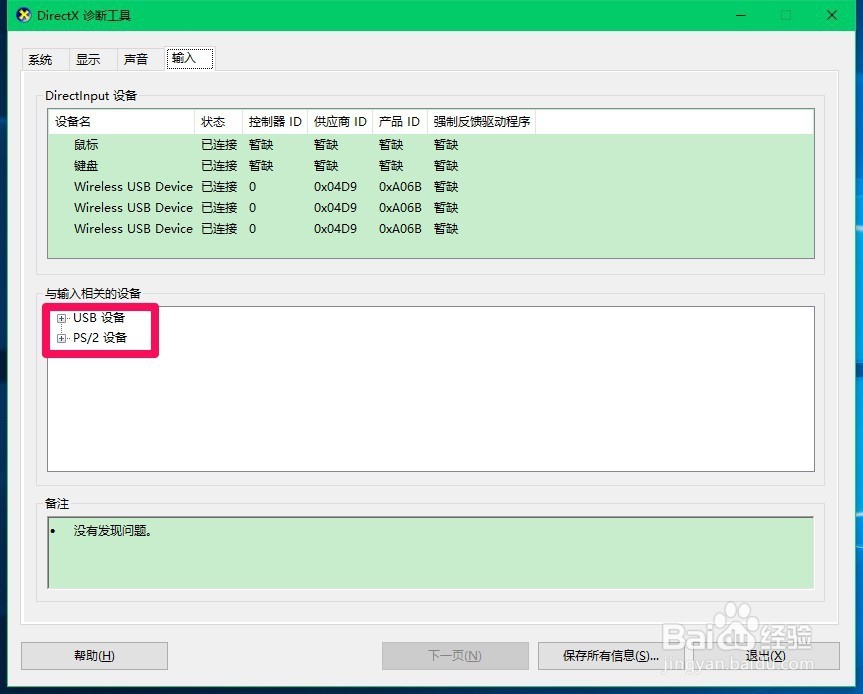
Task: Click vendor ID 0x04D9 in second Wireless row
Action: (x=335, y=207)
